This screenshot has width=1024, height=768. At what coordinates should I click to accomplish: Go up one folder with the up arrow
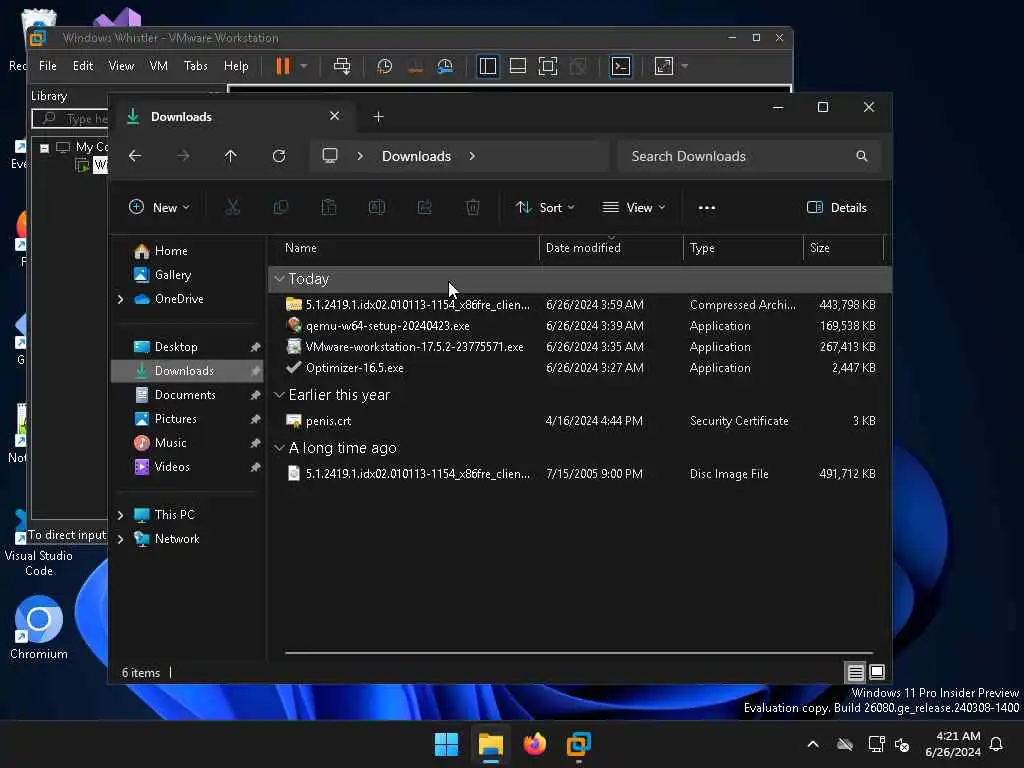pyautogui.click(x=231, y=156)
